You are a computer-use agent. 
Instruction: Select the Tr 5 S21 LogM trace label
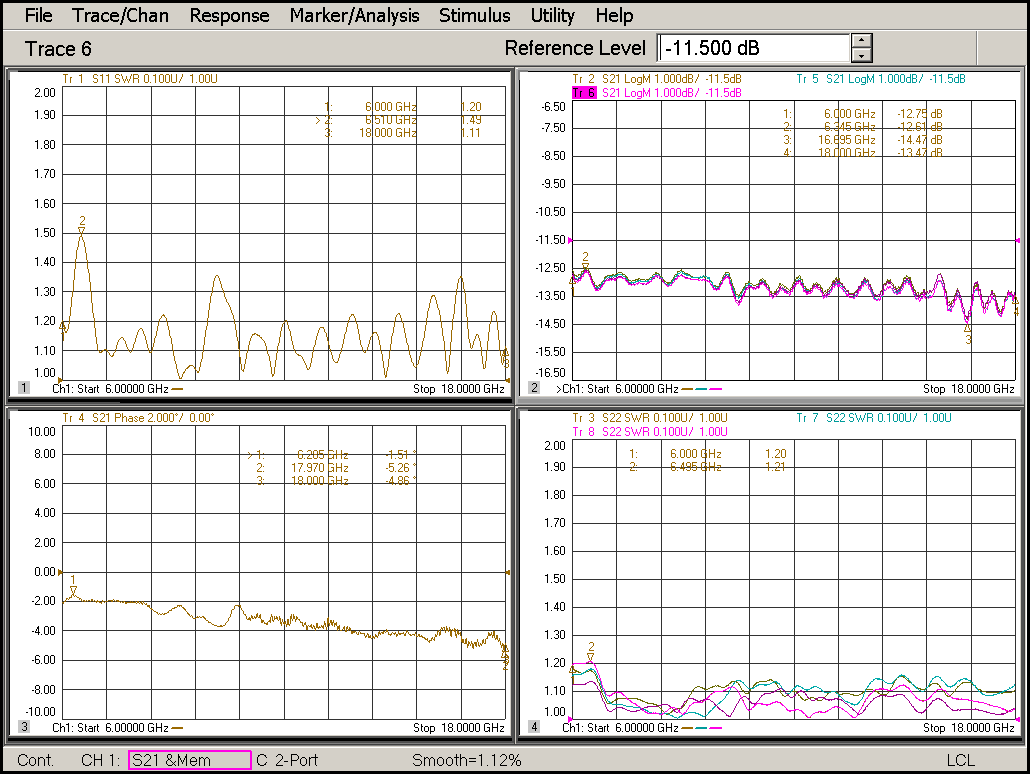(881, 79)
